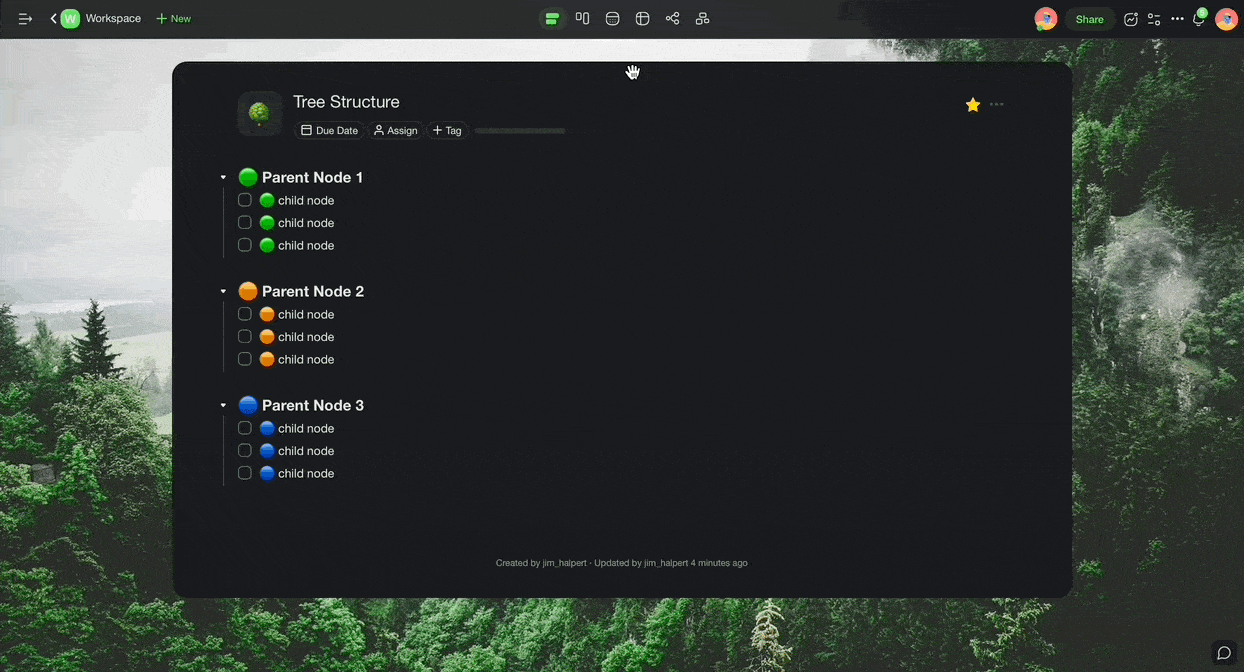This screenshot has width=1244, height=672.
Task: Open the mind map view icon
Action: click(x=672, y=19)
